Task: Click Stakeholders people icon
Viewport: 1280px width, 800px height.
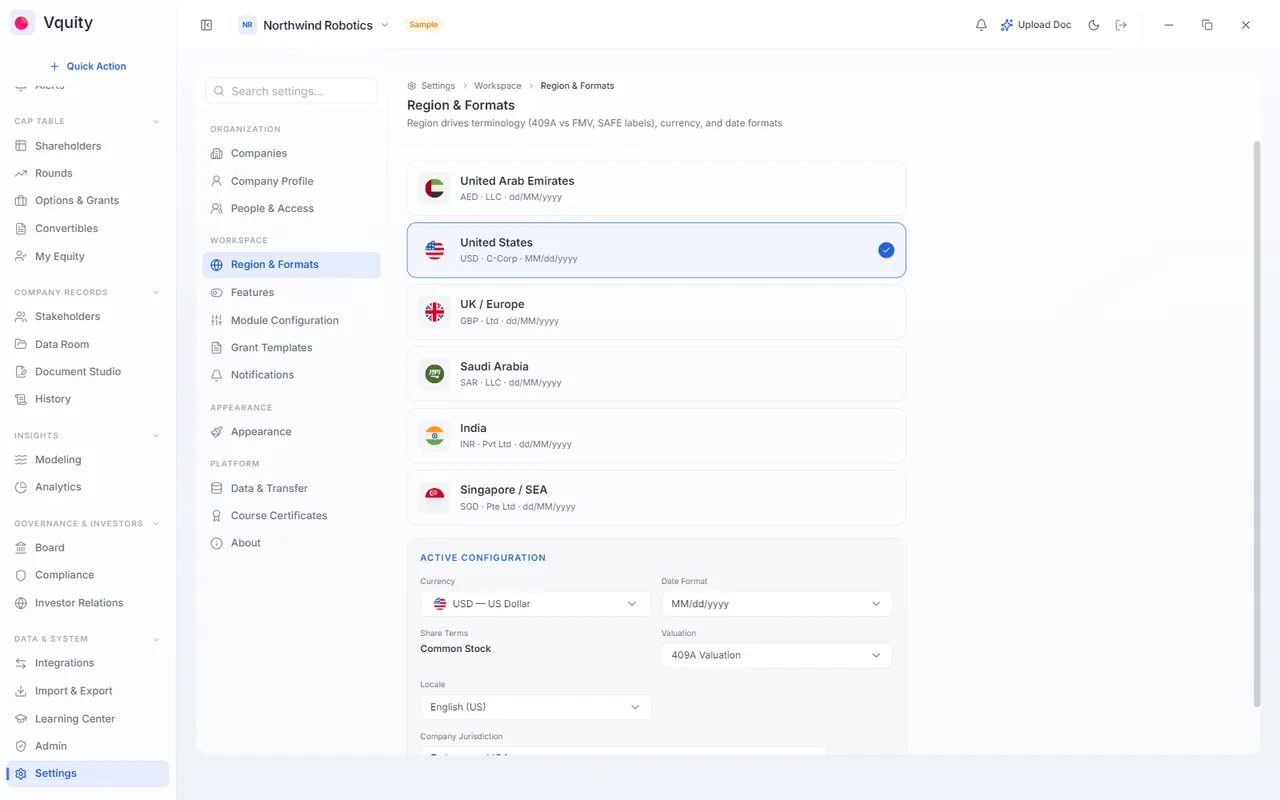Action: 21,316
